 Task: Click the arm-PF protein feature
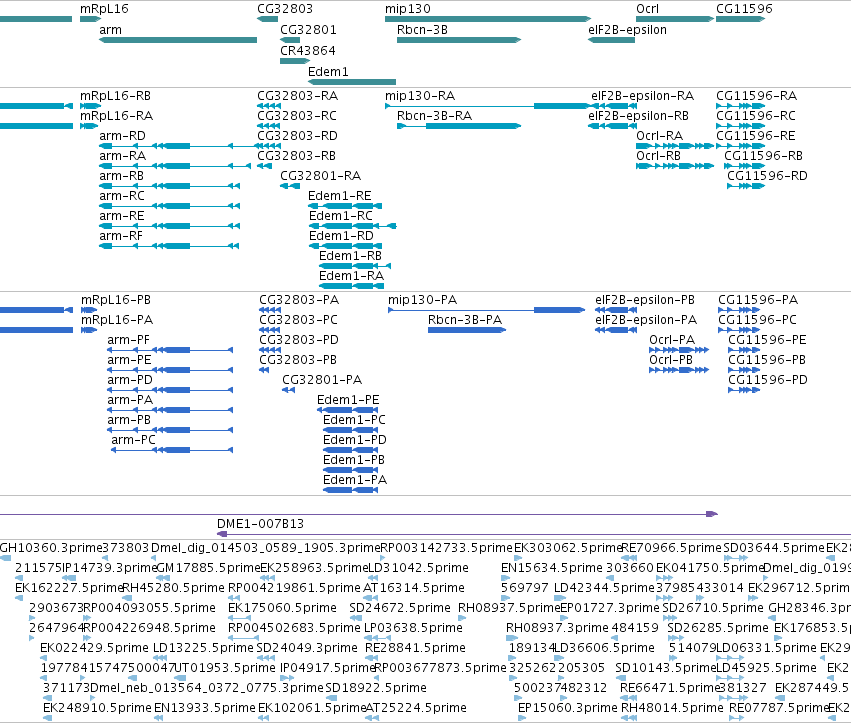[x=170, y=350]
